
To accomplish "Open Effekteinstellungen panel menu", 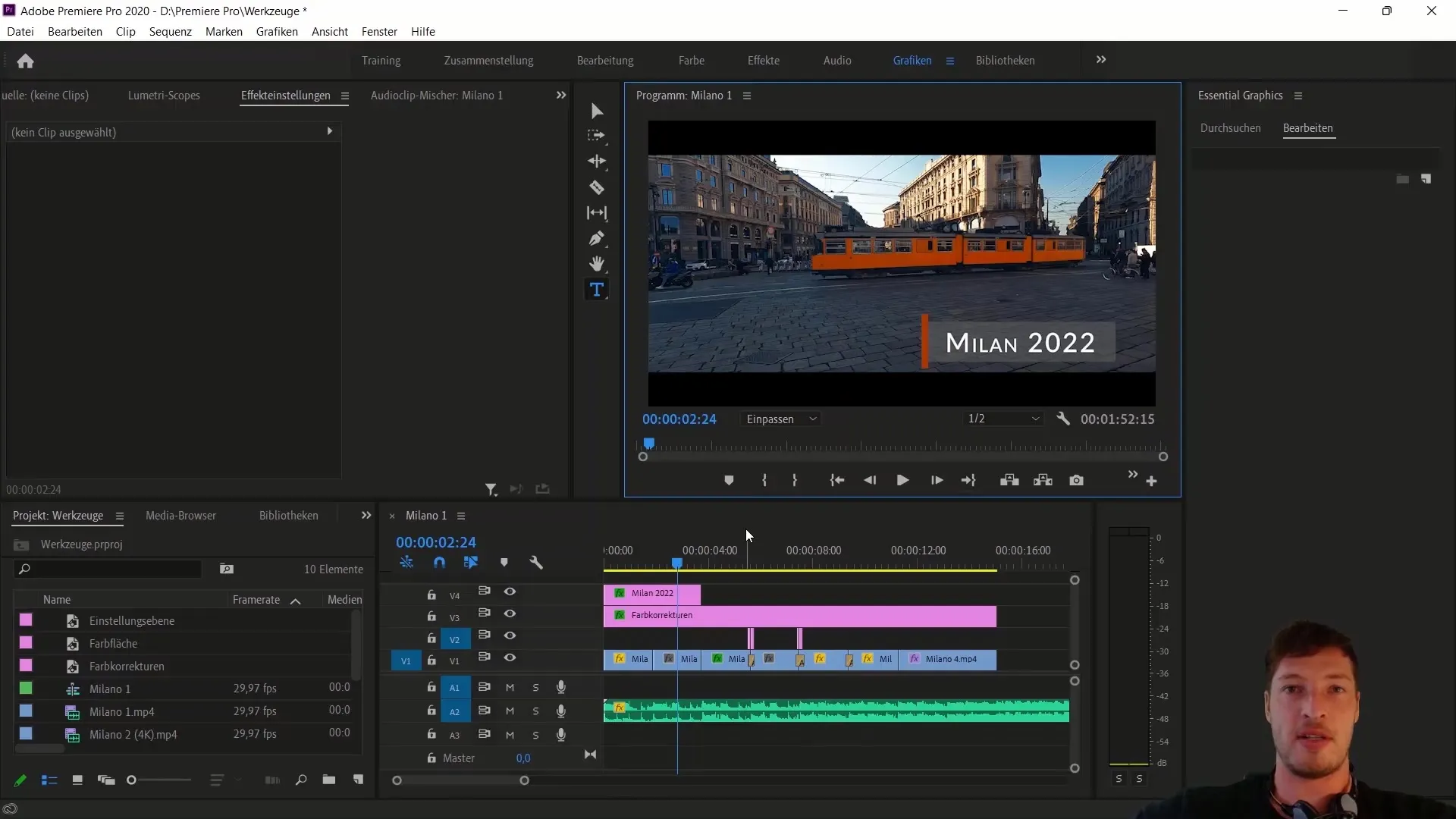I will click(345, 96).
